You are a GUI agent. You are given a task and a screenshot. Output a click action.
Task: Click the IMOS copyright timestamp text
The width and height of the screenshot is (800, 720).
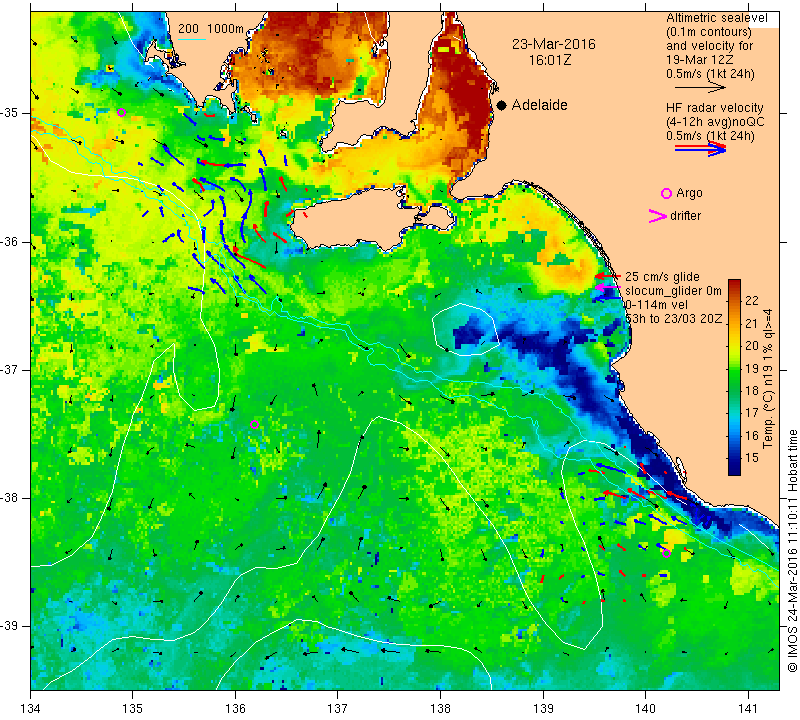point(792,551)
